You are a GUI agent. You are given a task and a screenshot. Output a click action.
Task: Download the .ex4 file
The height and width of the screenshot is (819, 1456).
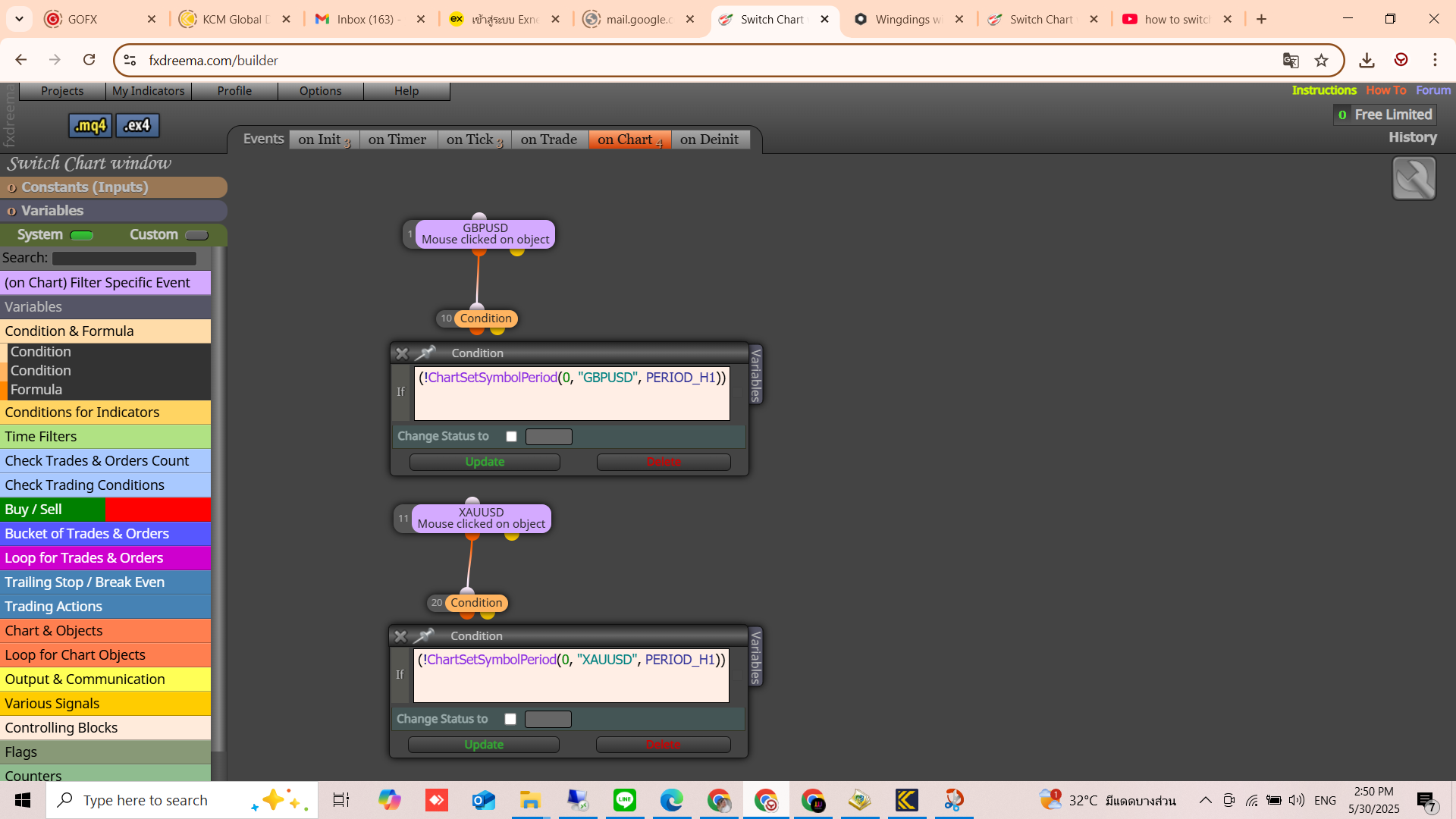137,126
